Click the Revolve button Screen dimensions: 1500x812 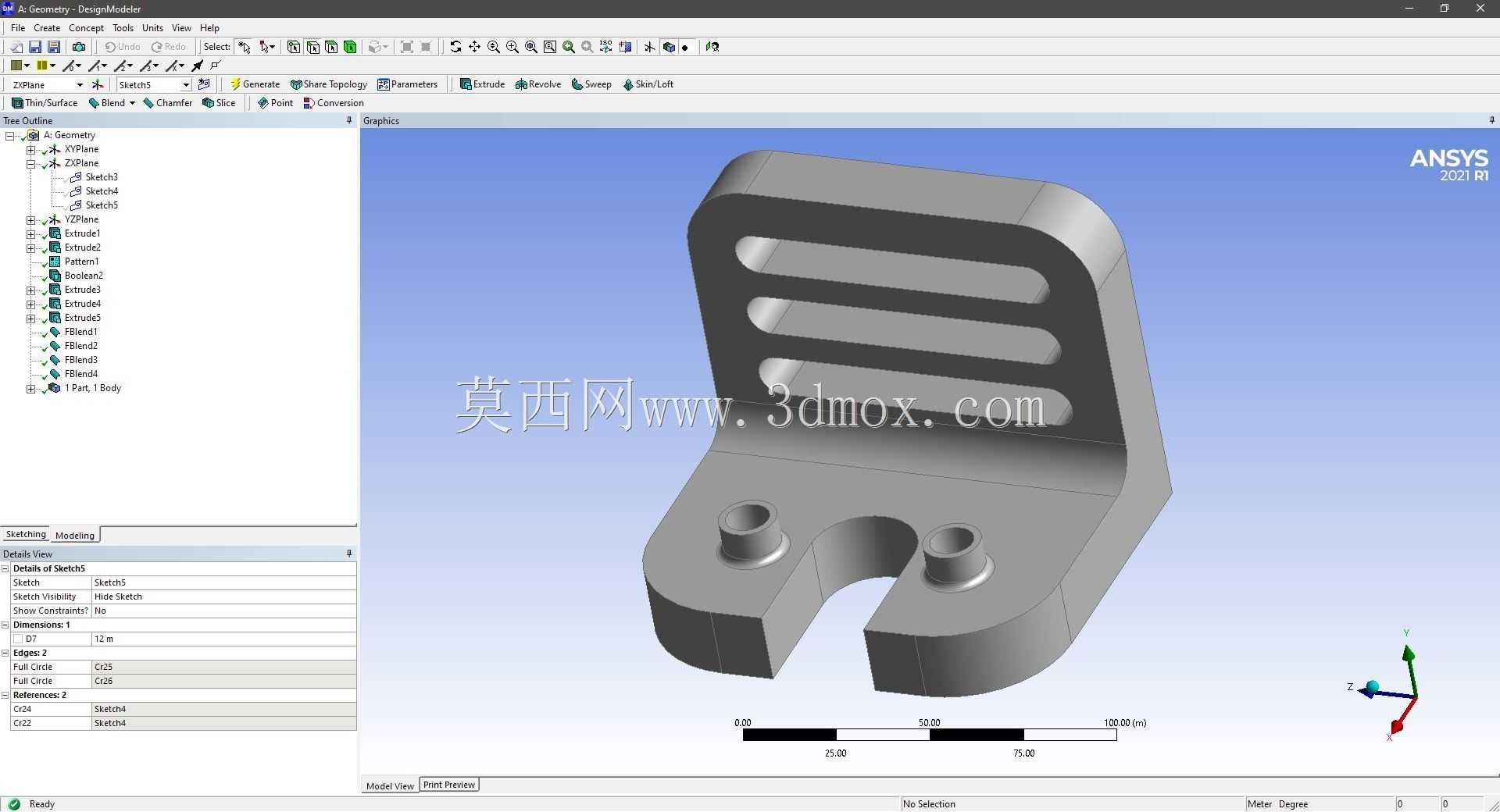point(538,84)
